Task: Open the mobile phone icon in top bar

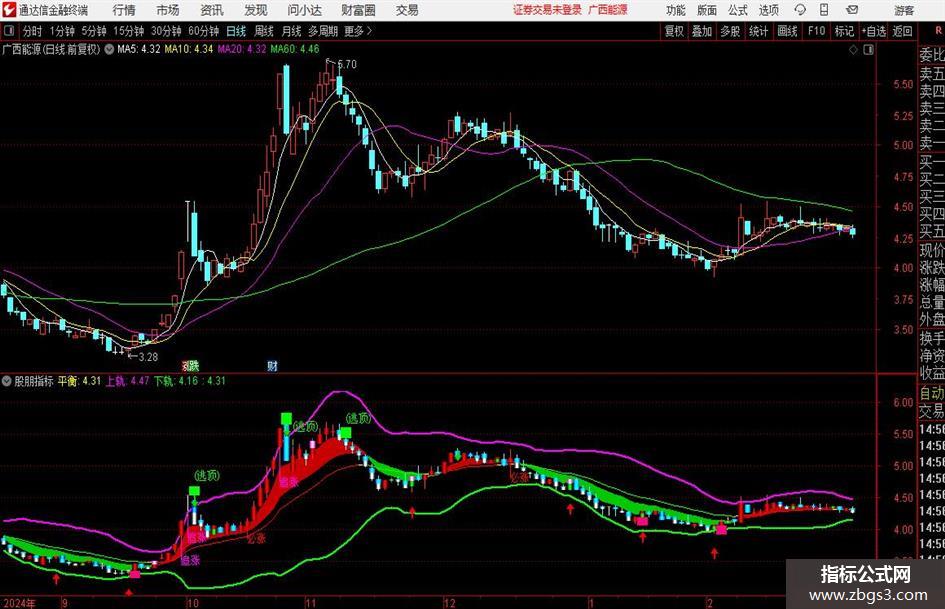Action: coord(824,10)
